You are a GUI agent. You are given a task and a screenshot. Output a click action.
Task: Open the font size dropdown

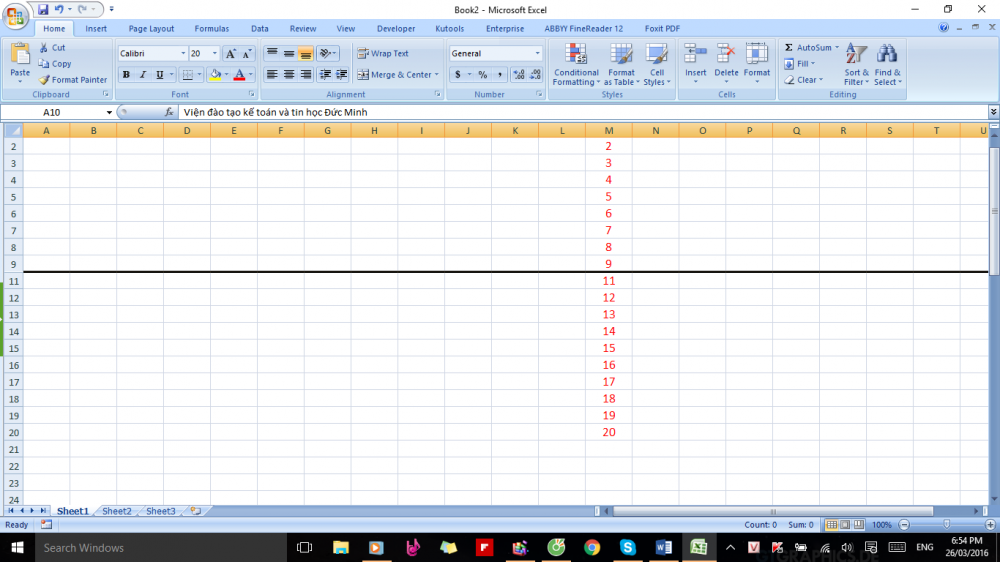214,54
